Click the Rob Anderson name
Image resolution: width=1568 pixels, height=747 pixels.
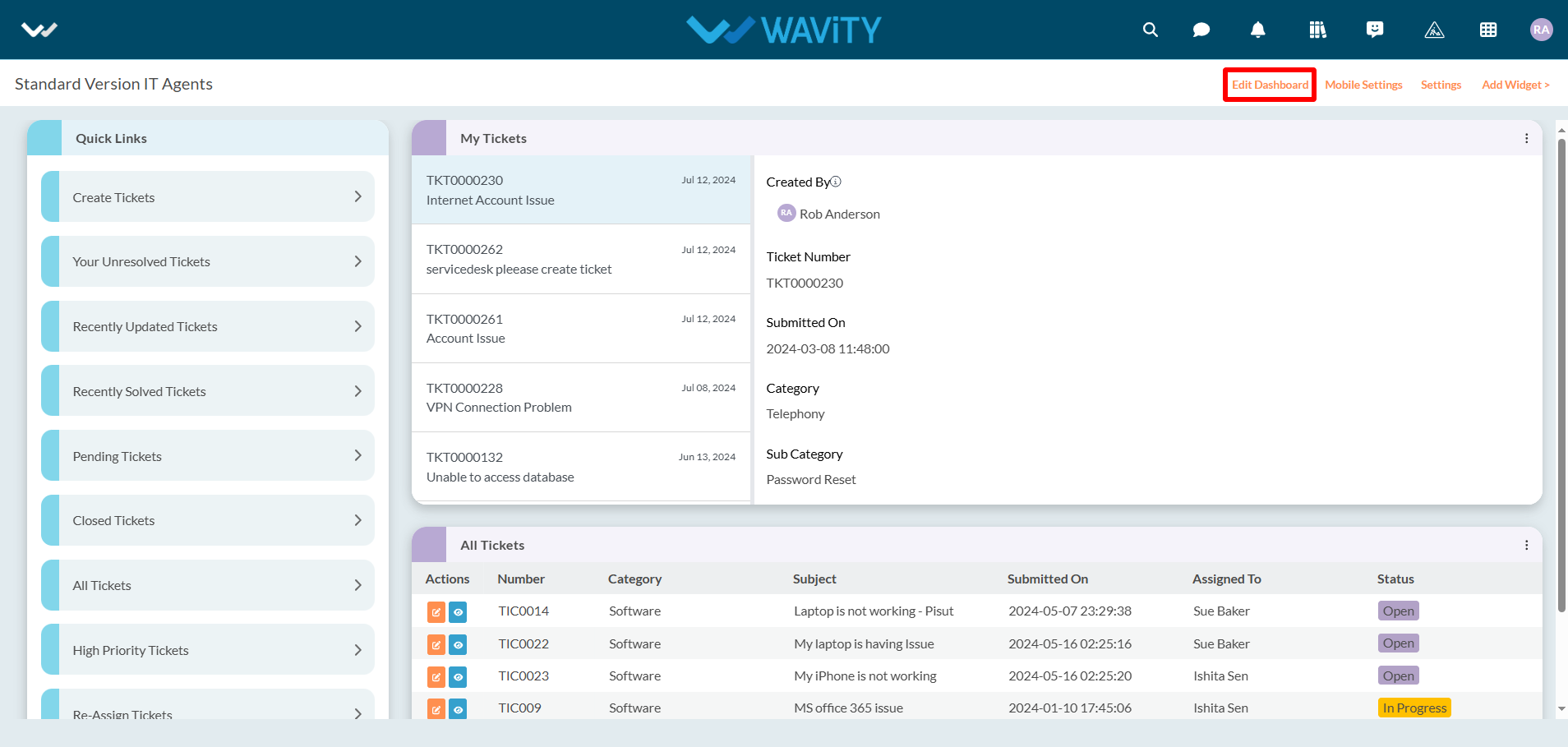(840, 214)
